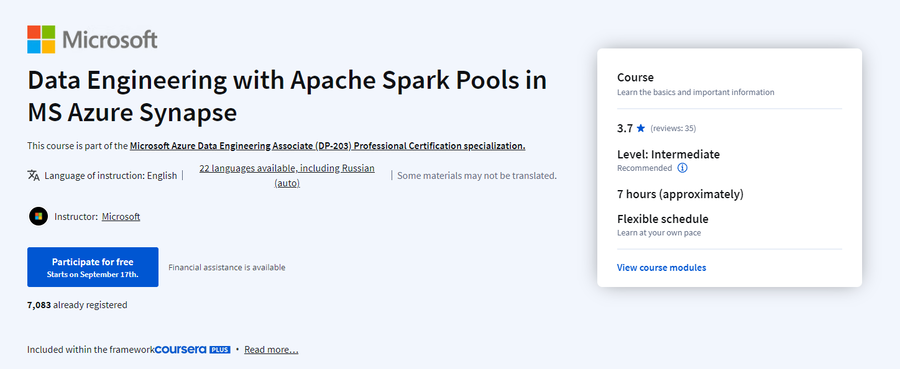The height and width of the screenshot is (369, 900).
Task: Click the Coursera Plus logo
Action: point(192,349)
